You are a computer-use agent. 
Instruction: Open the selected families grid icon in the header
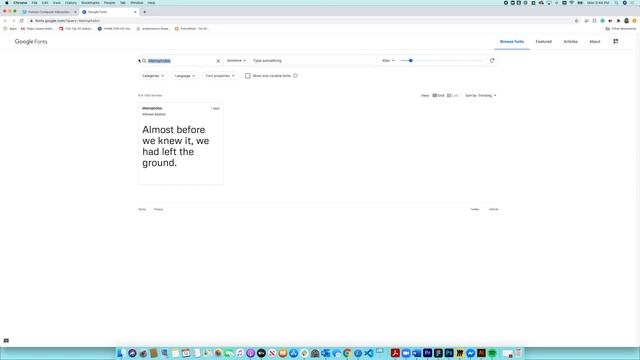click(616, 41)
